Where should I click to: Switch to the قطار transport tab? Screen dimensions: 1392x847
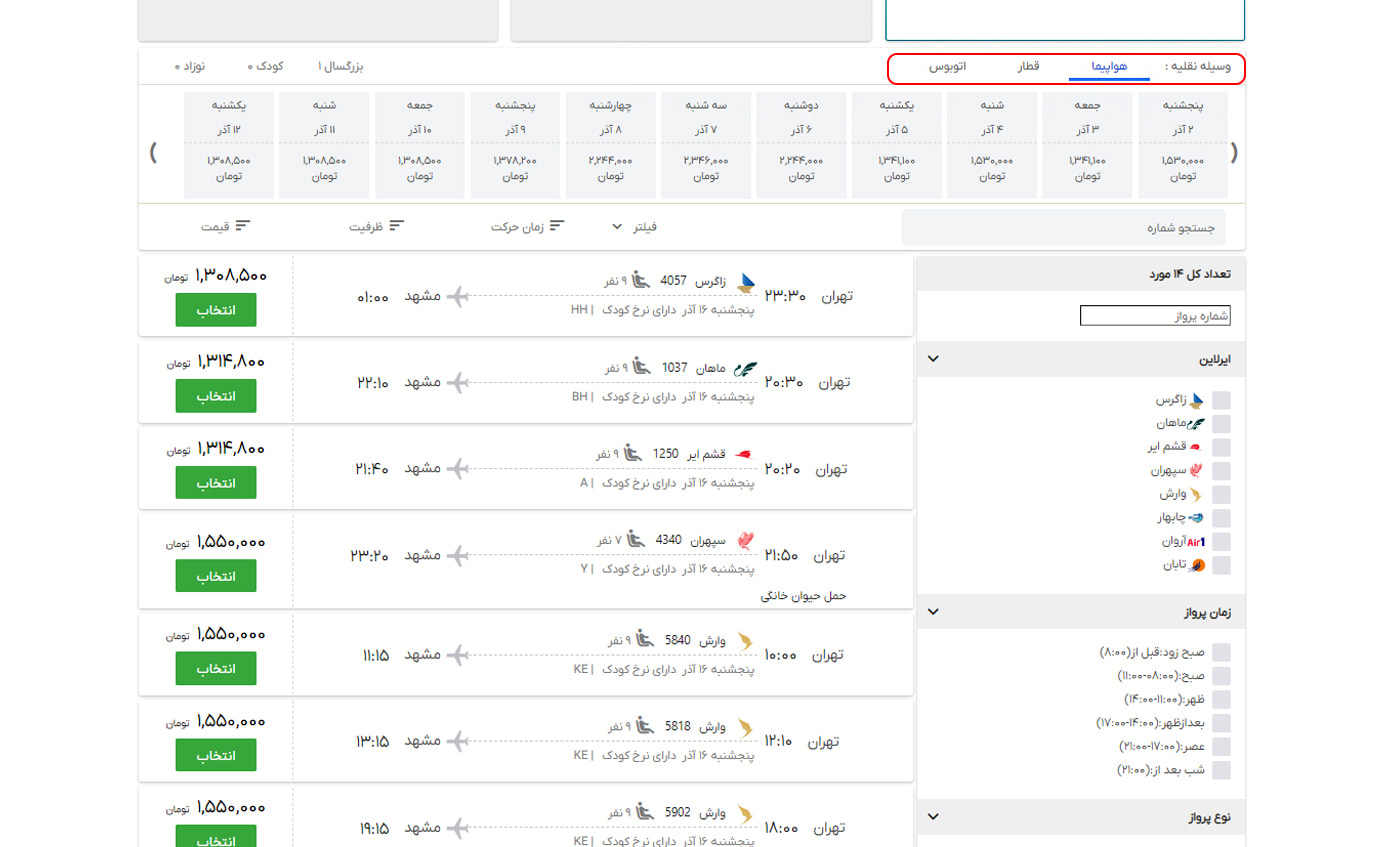click(x=1028, y=67)
